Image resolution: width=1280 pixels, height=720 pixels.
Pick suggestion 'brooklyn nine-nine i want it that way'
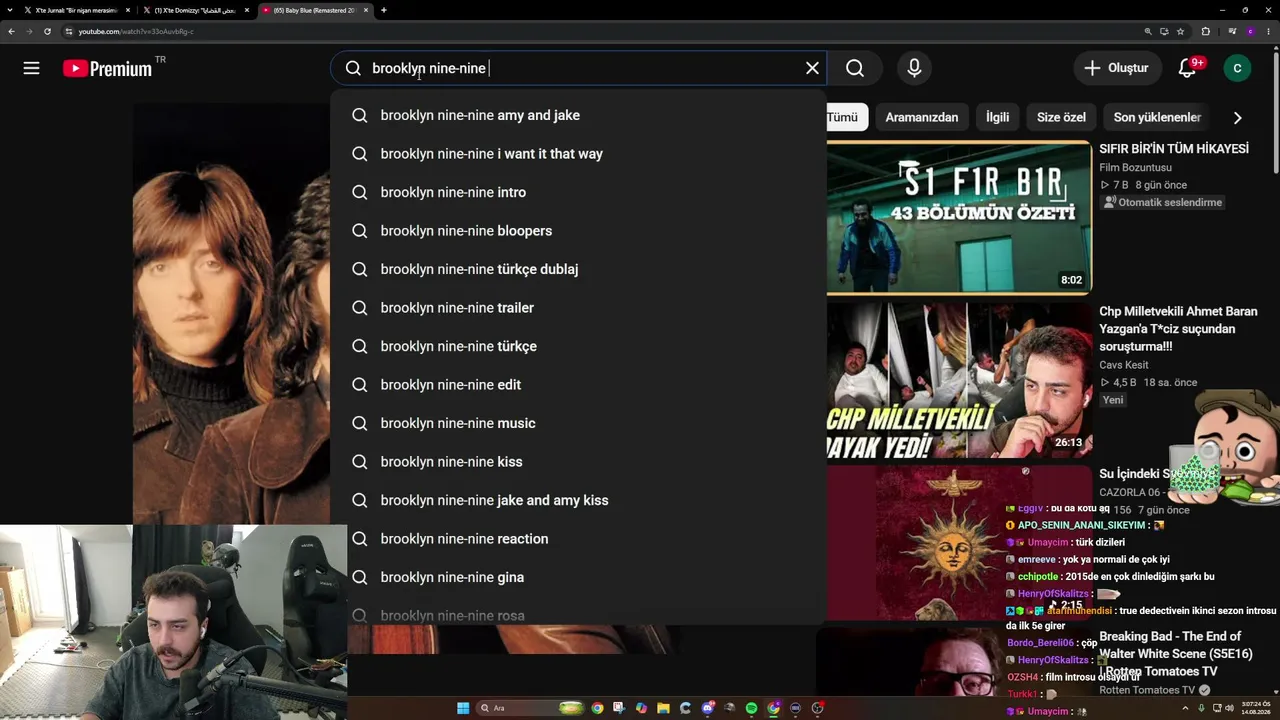click(578, 154)
